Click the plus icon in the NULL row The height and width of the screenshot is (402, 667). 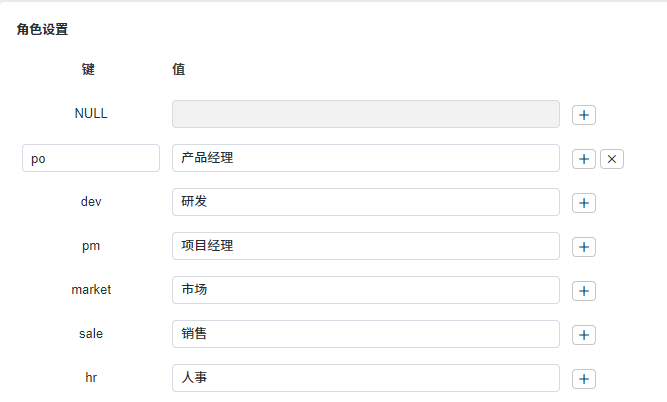coord(584,115)
